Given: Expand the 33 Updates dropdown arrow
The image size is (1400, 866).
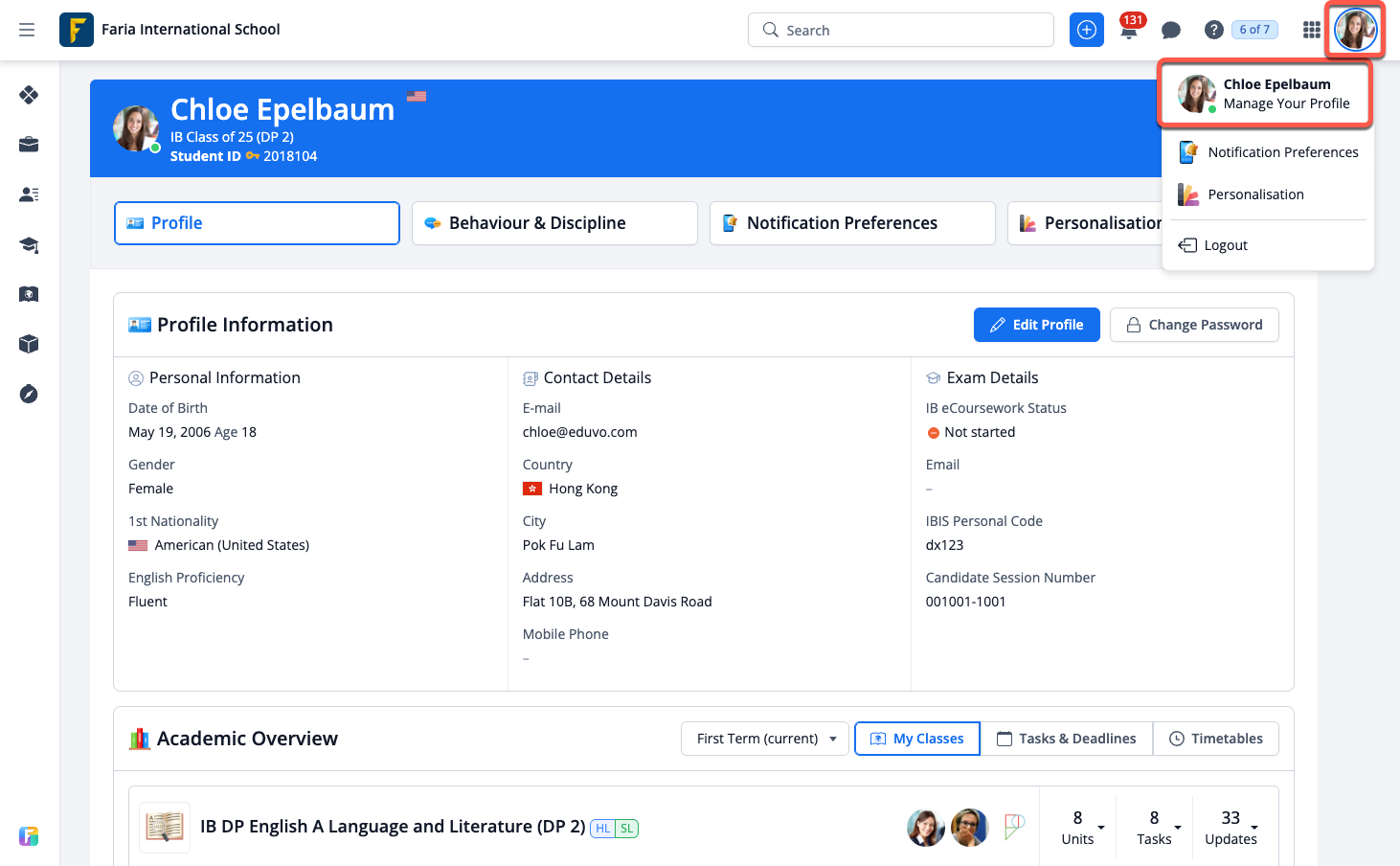Looking at the screenshot, I should (1254, 828).
